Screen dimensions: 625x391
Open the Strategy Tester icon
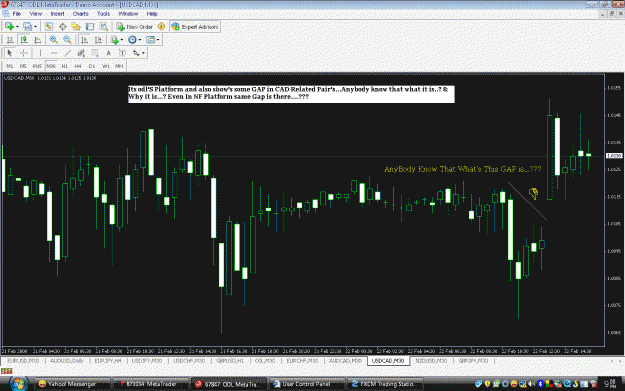coord(104,27)
